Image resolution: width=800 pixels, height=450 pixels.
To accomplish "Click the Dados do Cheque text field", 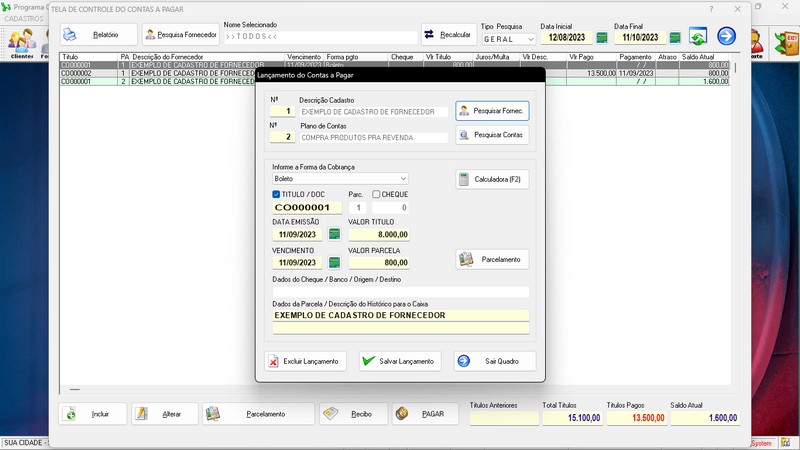I will coord(400,291).
